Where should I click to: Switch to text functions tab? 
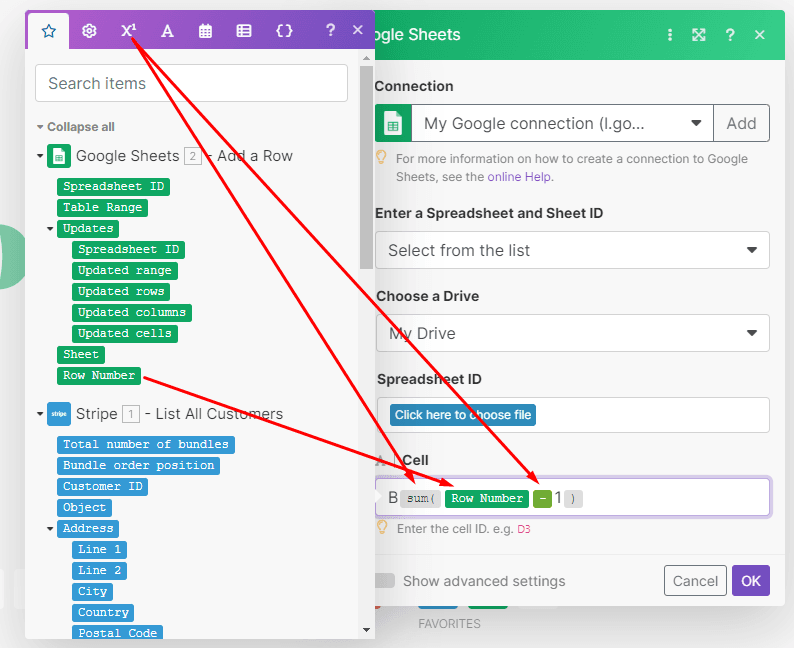(167, 31)
